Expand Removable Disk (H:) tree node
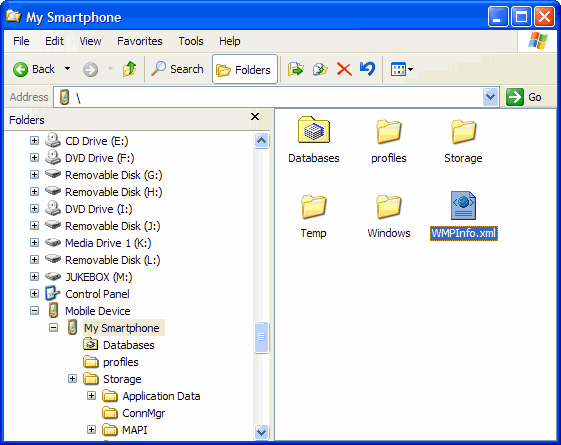 (34, 192)
